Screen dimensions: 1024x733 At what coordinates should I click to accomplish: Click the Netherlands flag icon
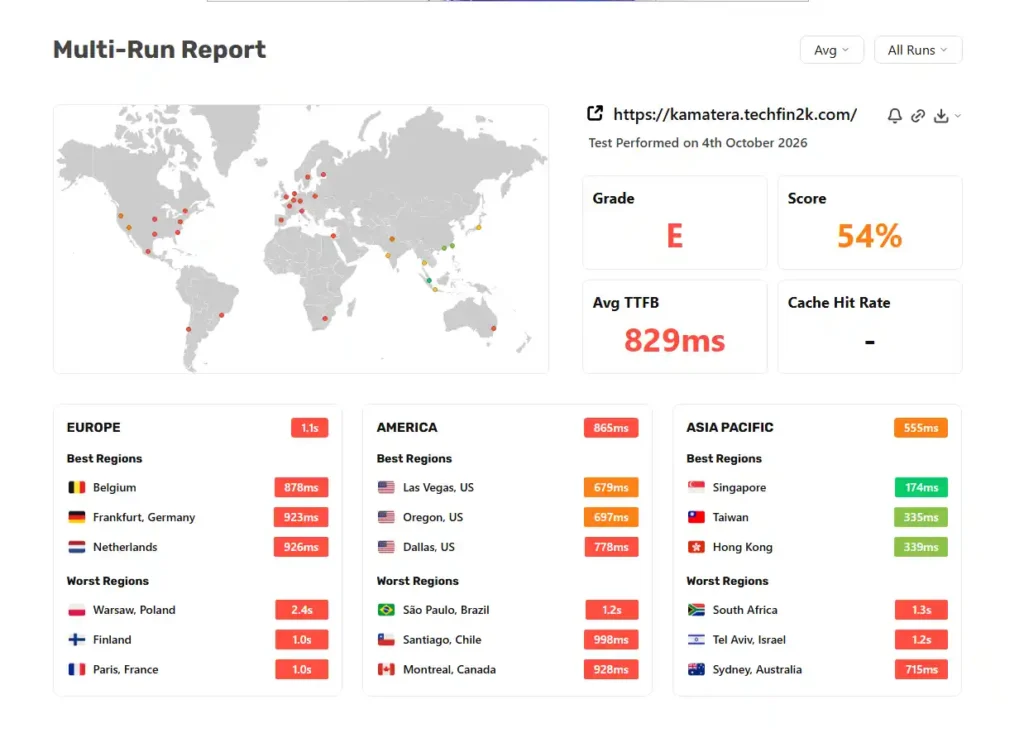click(76, 547)
